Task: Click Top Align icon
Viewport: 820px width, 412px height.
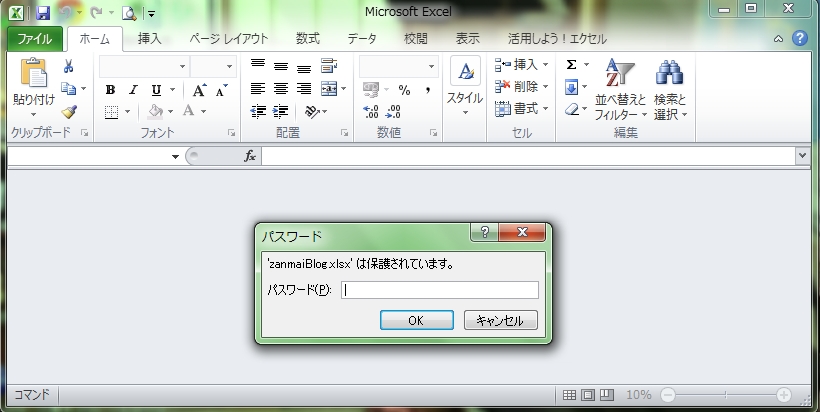Action: [x=257, y=65]
